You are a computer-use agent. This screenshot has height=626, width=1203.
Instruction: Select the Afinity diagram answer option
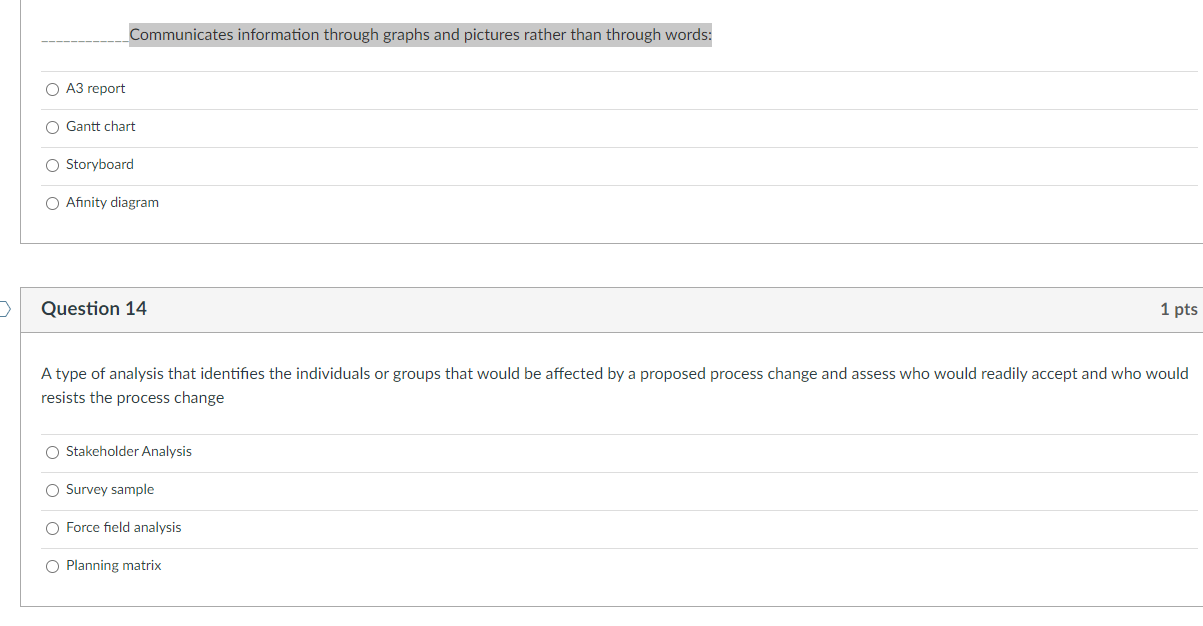[x=51, y=203]
